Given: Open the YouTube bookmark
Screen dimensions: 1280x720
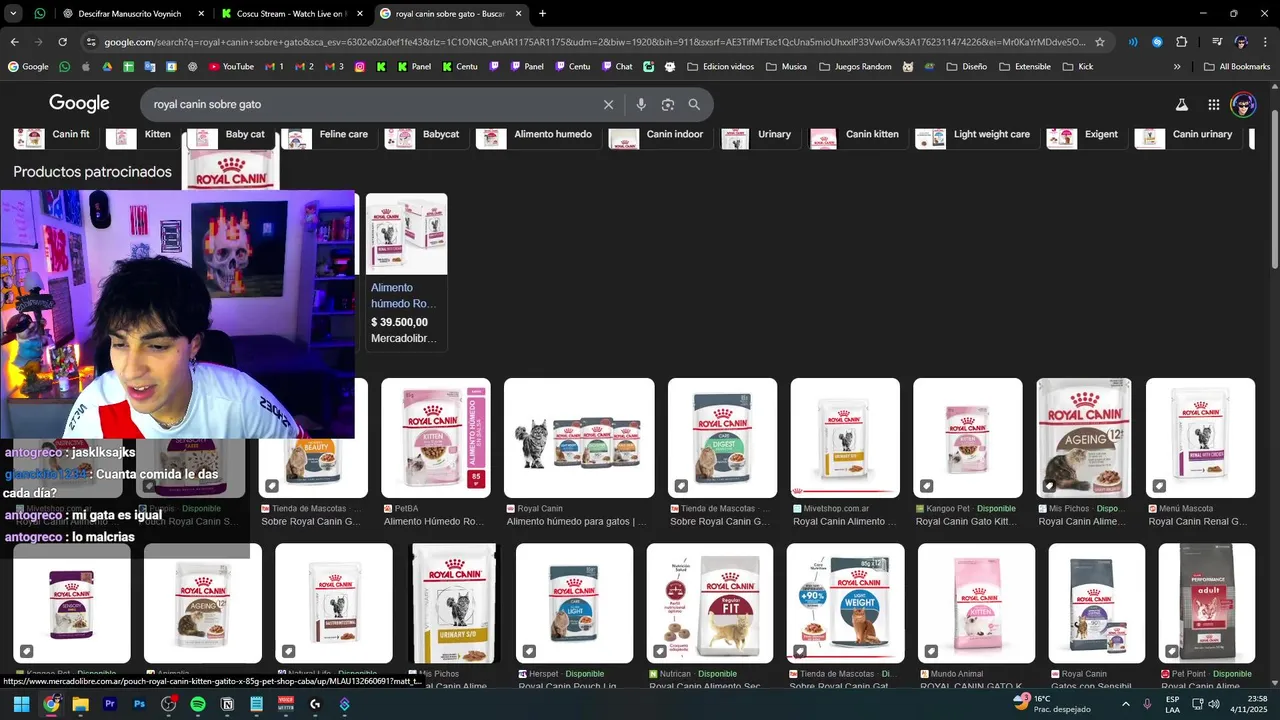Looking at the screenshot, I should [x=231, y=66].
